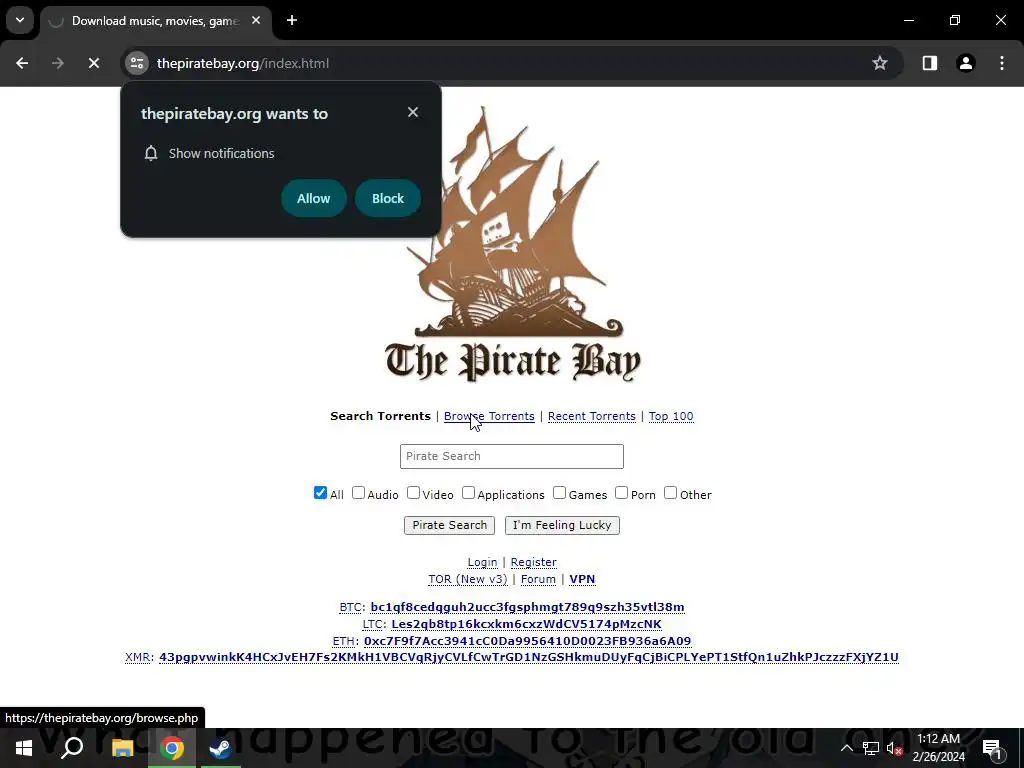Open the Chrome profile icon
Image resolution: width=1024 pixels, height=768 pixels.
966,63
